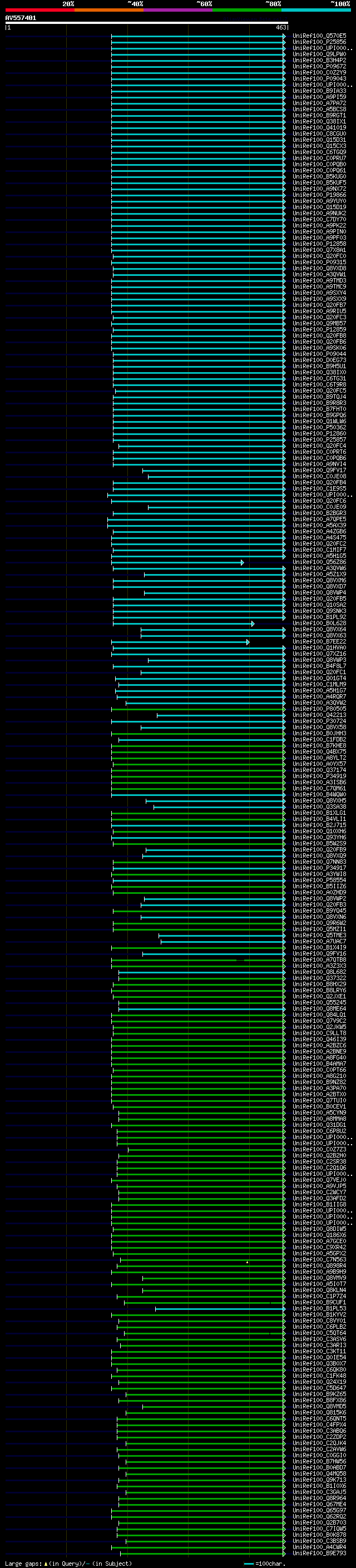Click the 'Large gaps' legend text
The height and width of the screenshot is (1568, 356).
point(23,1564)
